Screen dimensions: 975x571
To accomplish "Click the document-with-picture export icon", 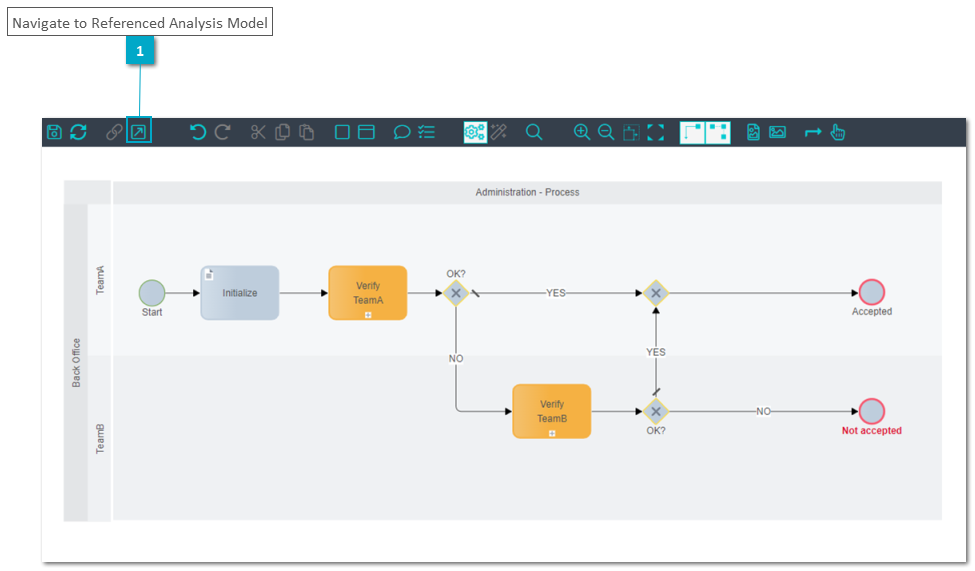I will [753, 132].
